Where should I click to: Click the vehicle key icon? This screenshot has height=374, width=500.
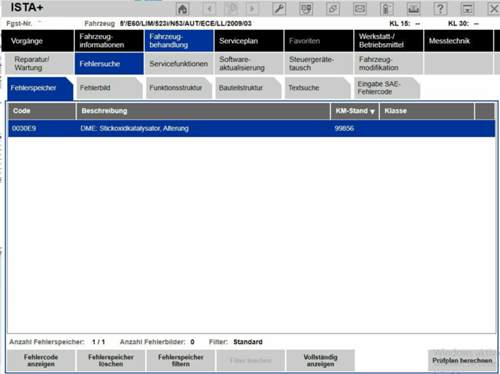pyautogui.click(x=386, y=8)
